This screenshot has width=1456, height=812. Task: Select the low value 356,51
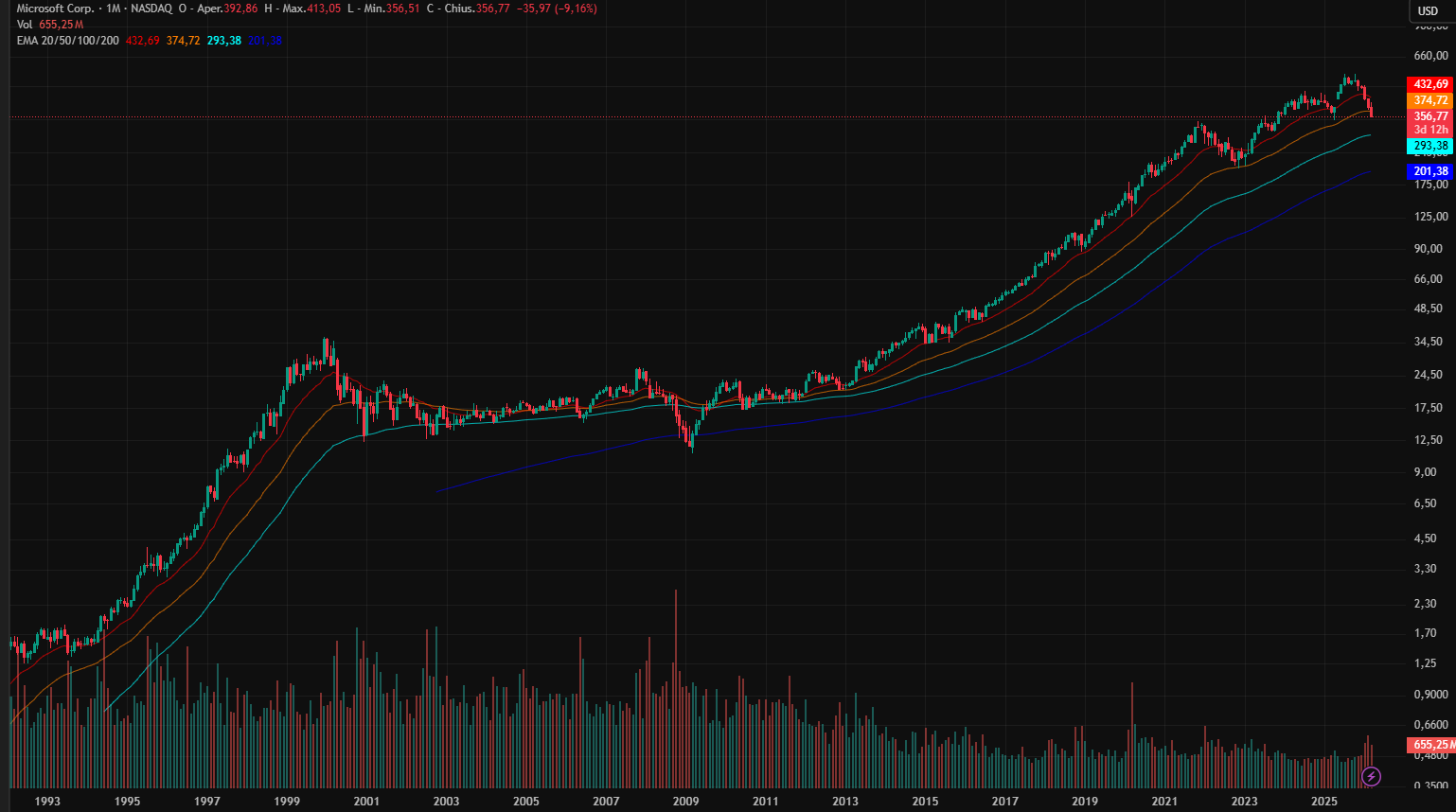point(403,9)
